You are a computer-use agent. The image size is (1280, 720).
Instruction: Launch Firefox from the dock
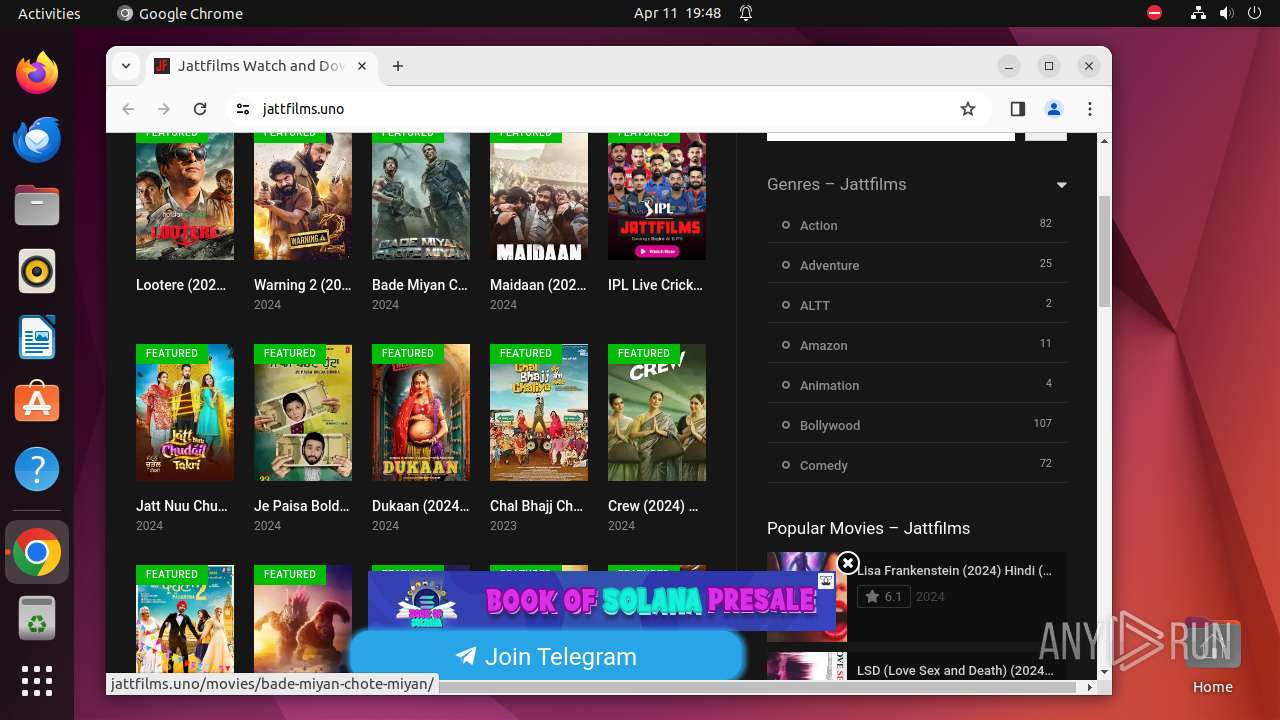coord(37,73)
